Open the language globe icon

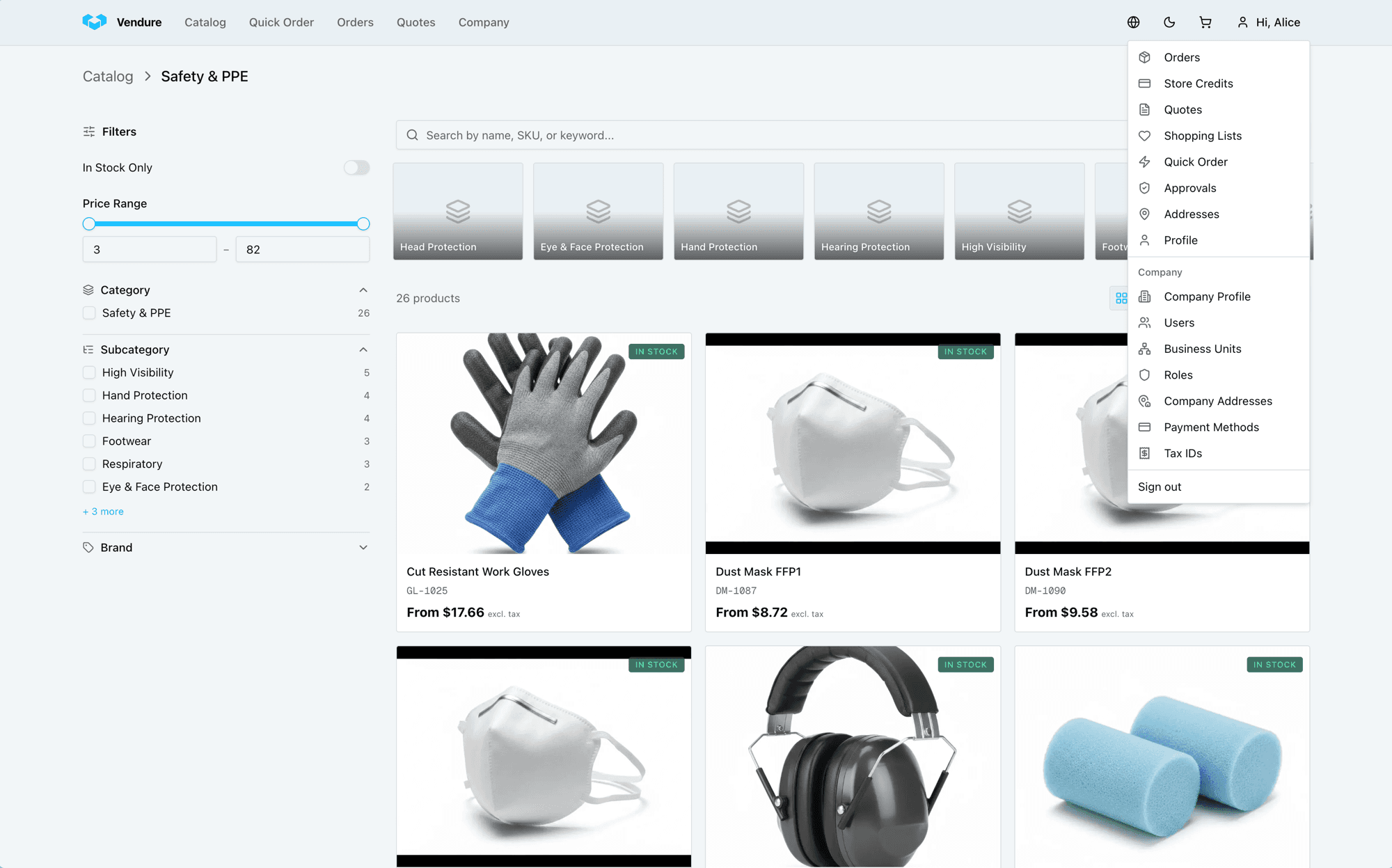(x=1133, y=22)
